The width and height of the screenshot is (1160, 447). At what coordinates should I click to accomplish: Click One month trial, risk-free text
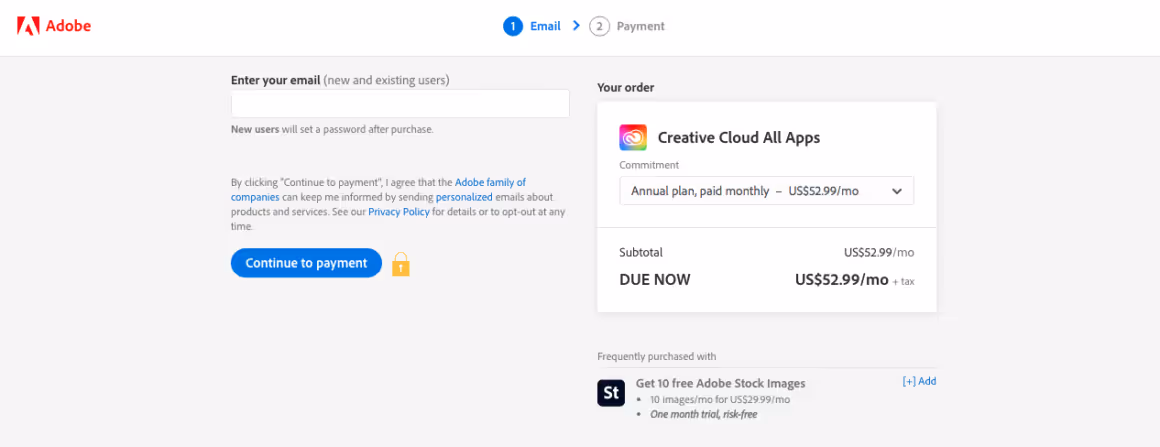(704, 414)
